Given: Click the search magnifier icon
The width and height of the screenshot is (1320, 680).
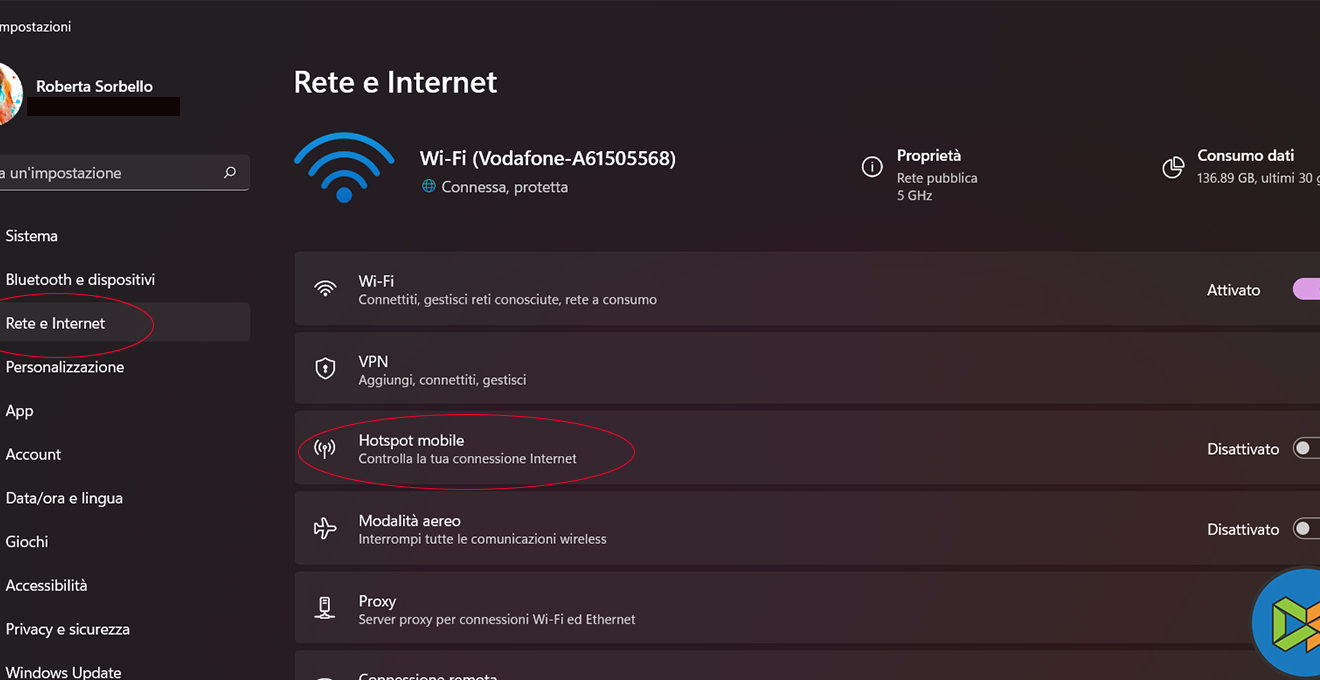Looking at the screenshot, I should pos(230,172).
